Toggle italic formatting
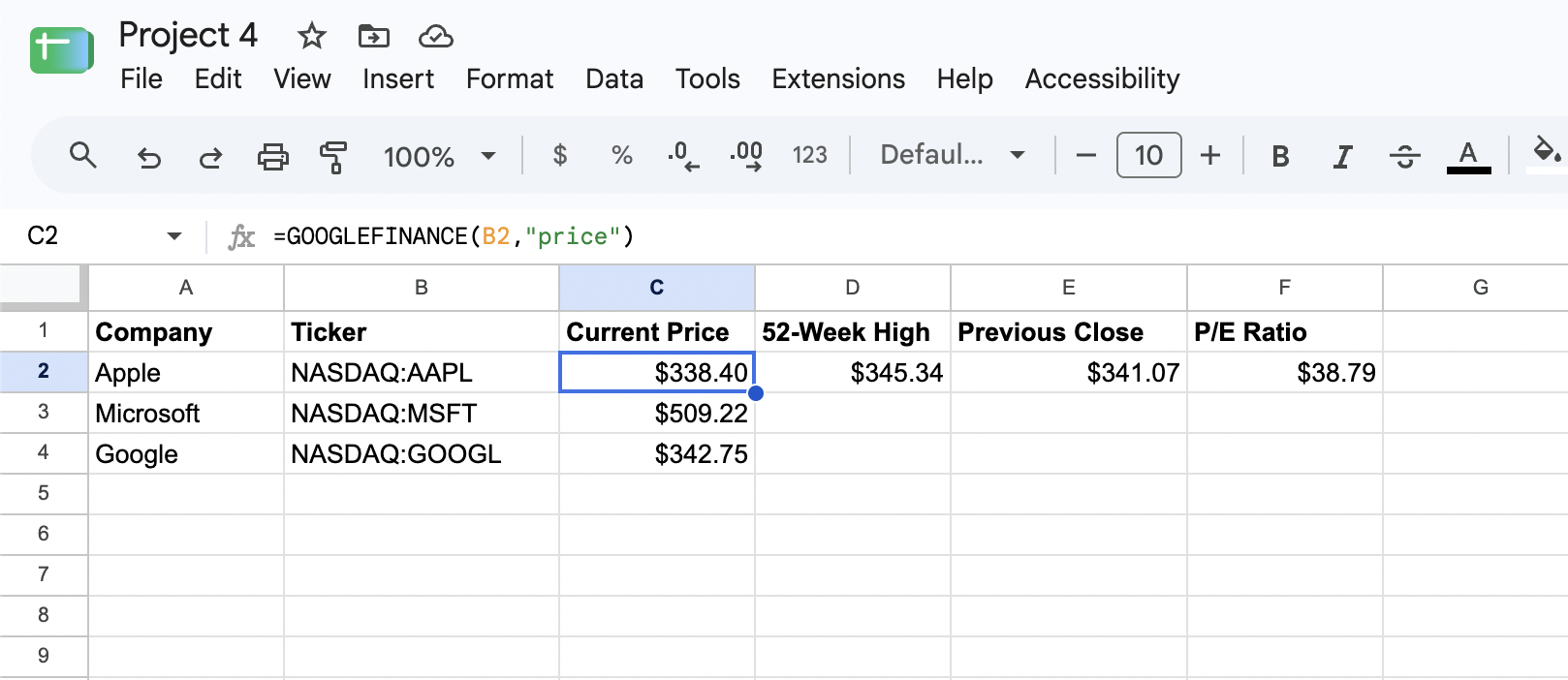Screen dimensions: 1568x680 pyautogui.click(x=1342, y=156)
